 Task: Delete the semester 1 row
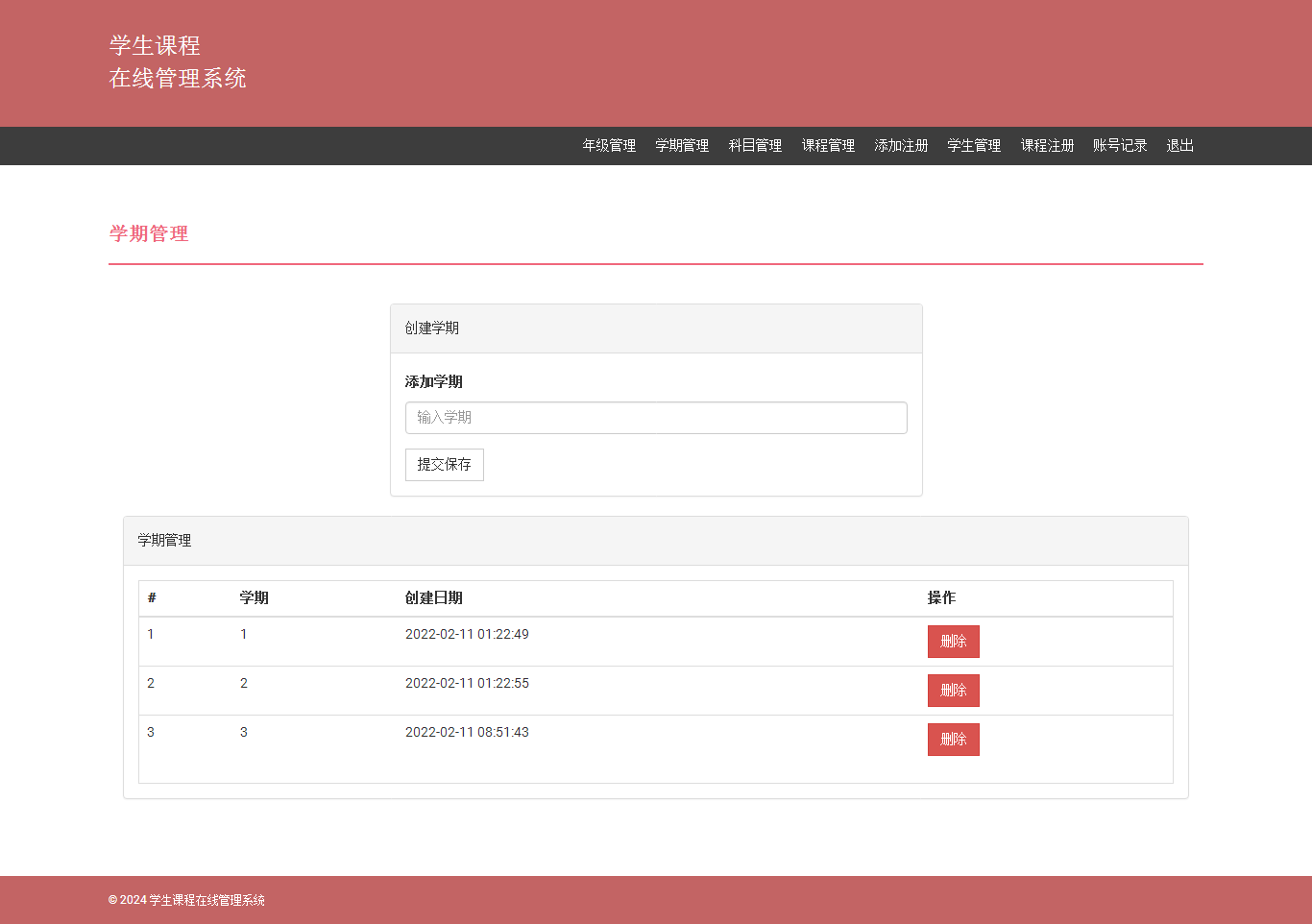click(953, 642)
